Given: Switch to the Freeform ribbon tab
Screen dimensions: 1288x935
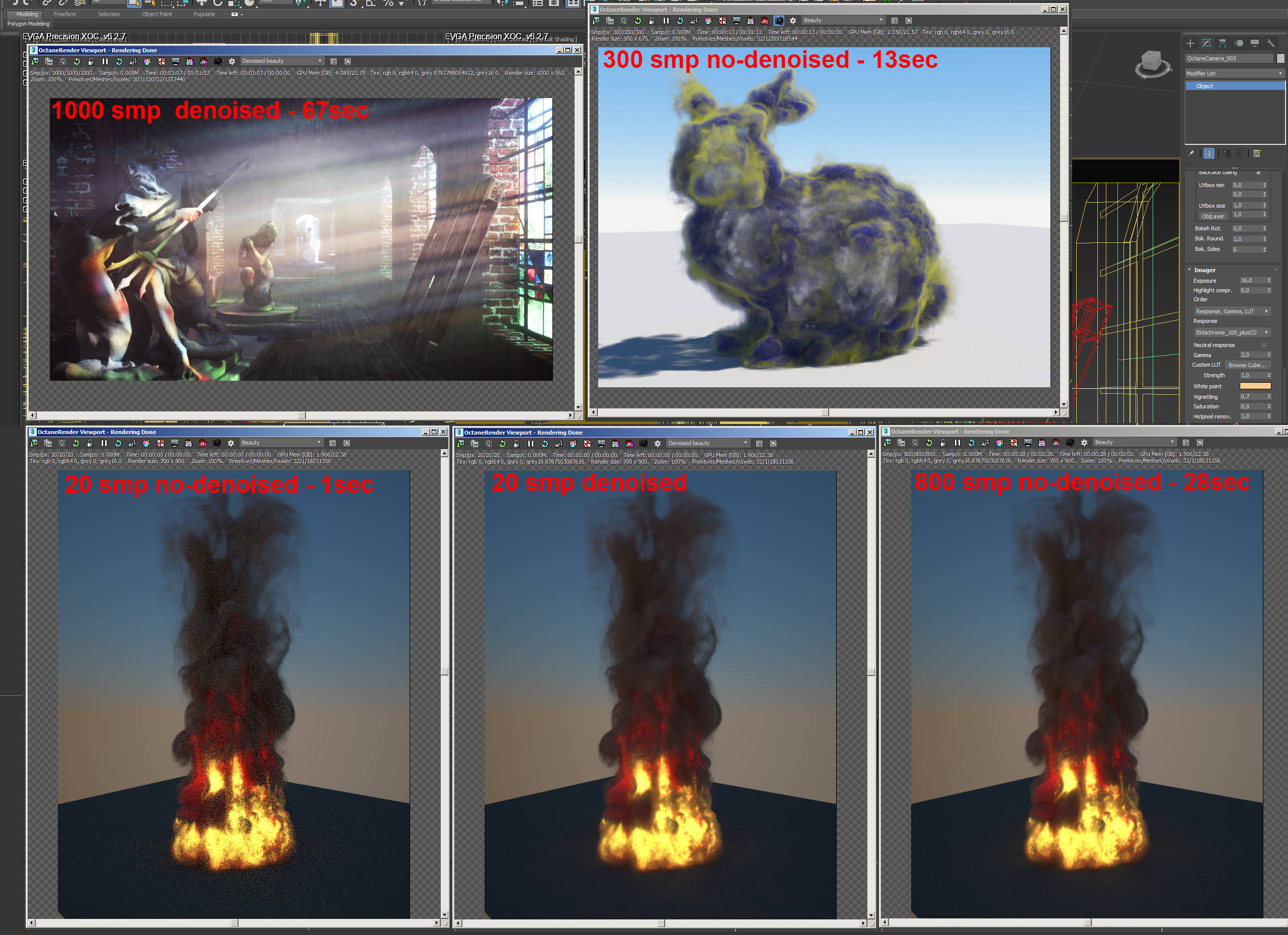Looking at the screenshot, I should [x=65, y=14].
